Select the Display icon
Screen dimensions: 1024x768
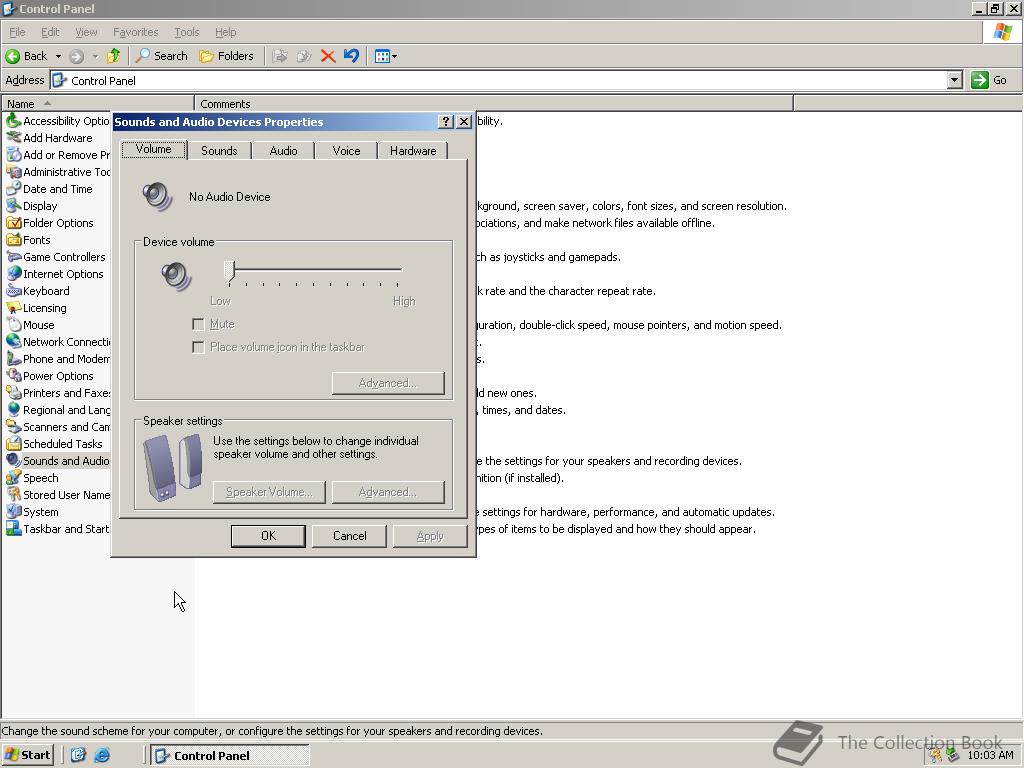[x=14, y=206]
